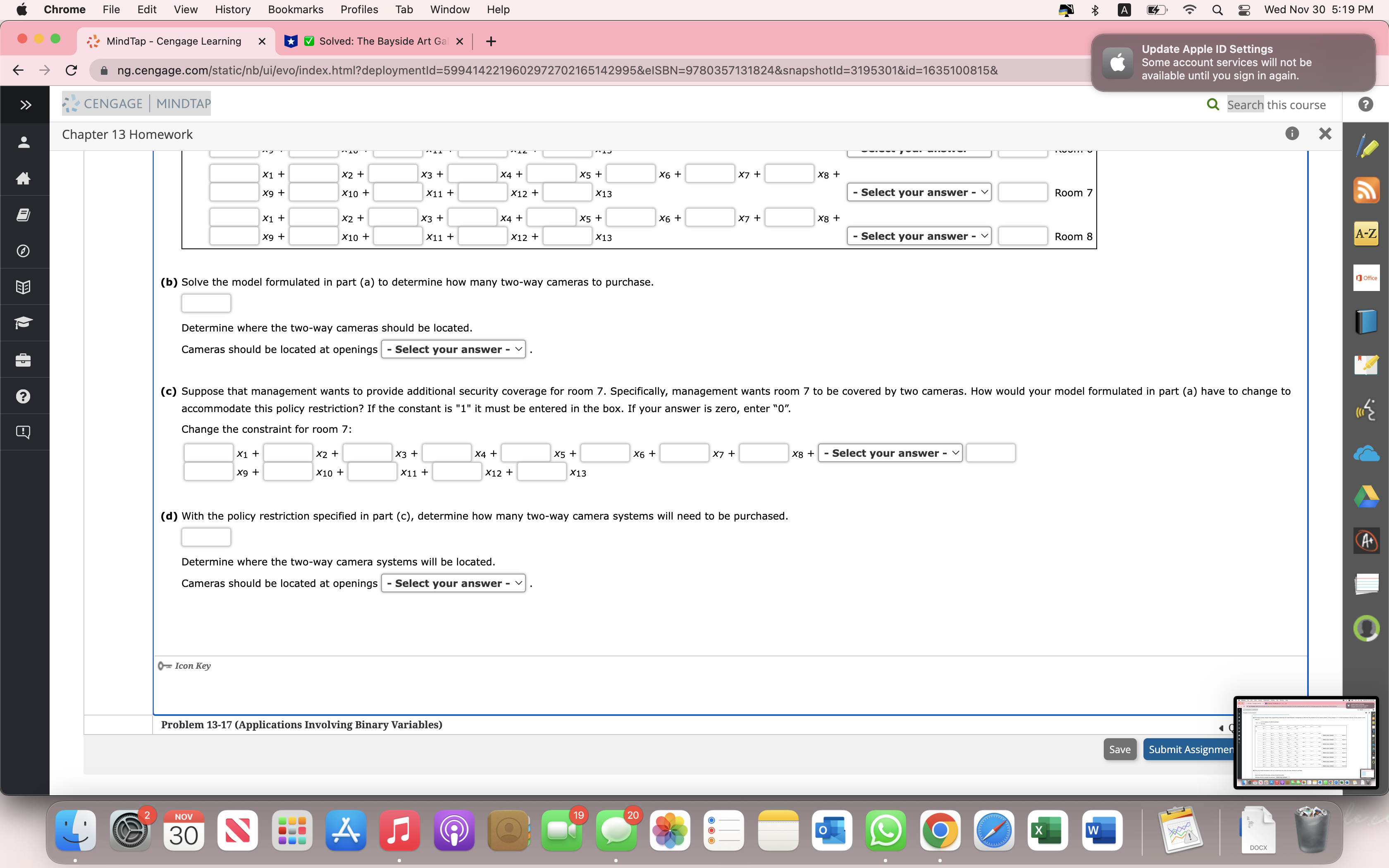Open the Google Drive app icon

pos(1367,496)
